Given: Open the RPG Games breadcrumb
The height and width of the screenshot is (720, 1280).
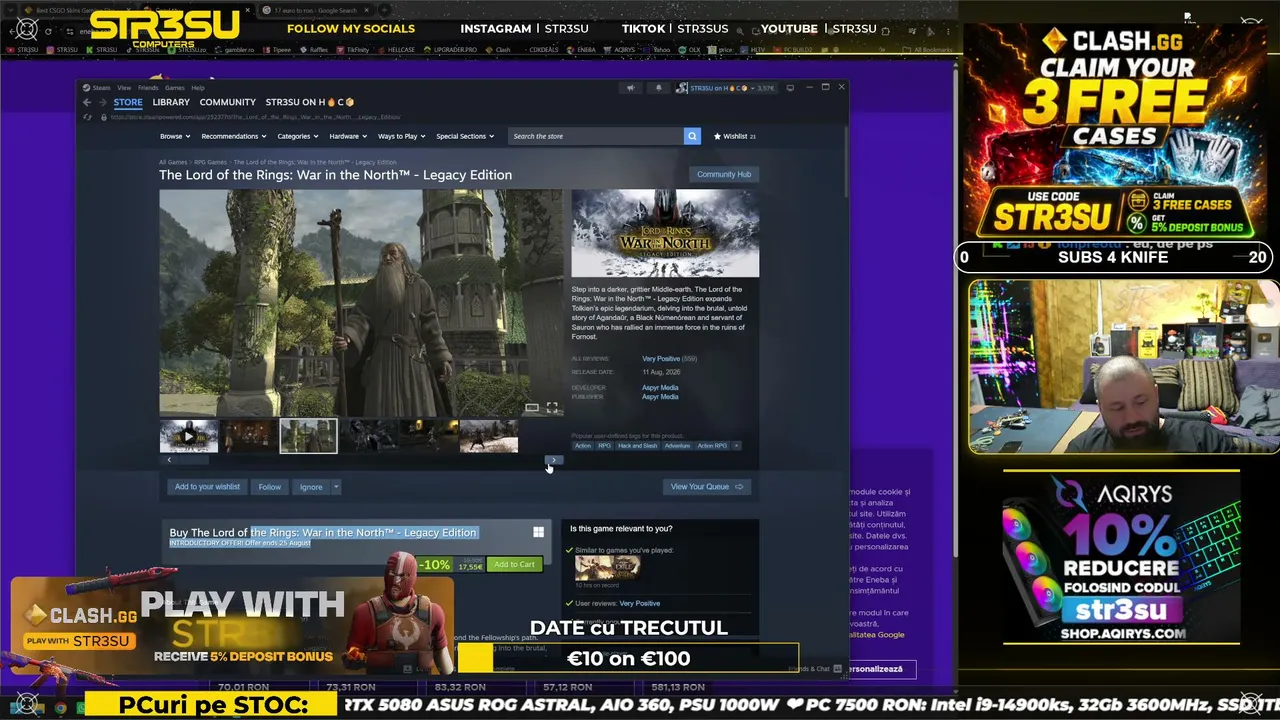Looking at the screenshot, I should click(x=210, y=162).
